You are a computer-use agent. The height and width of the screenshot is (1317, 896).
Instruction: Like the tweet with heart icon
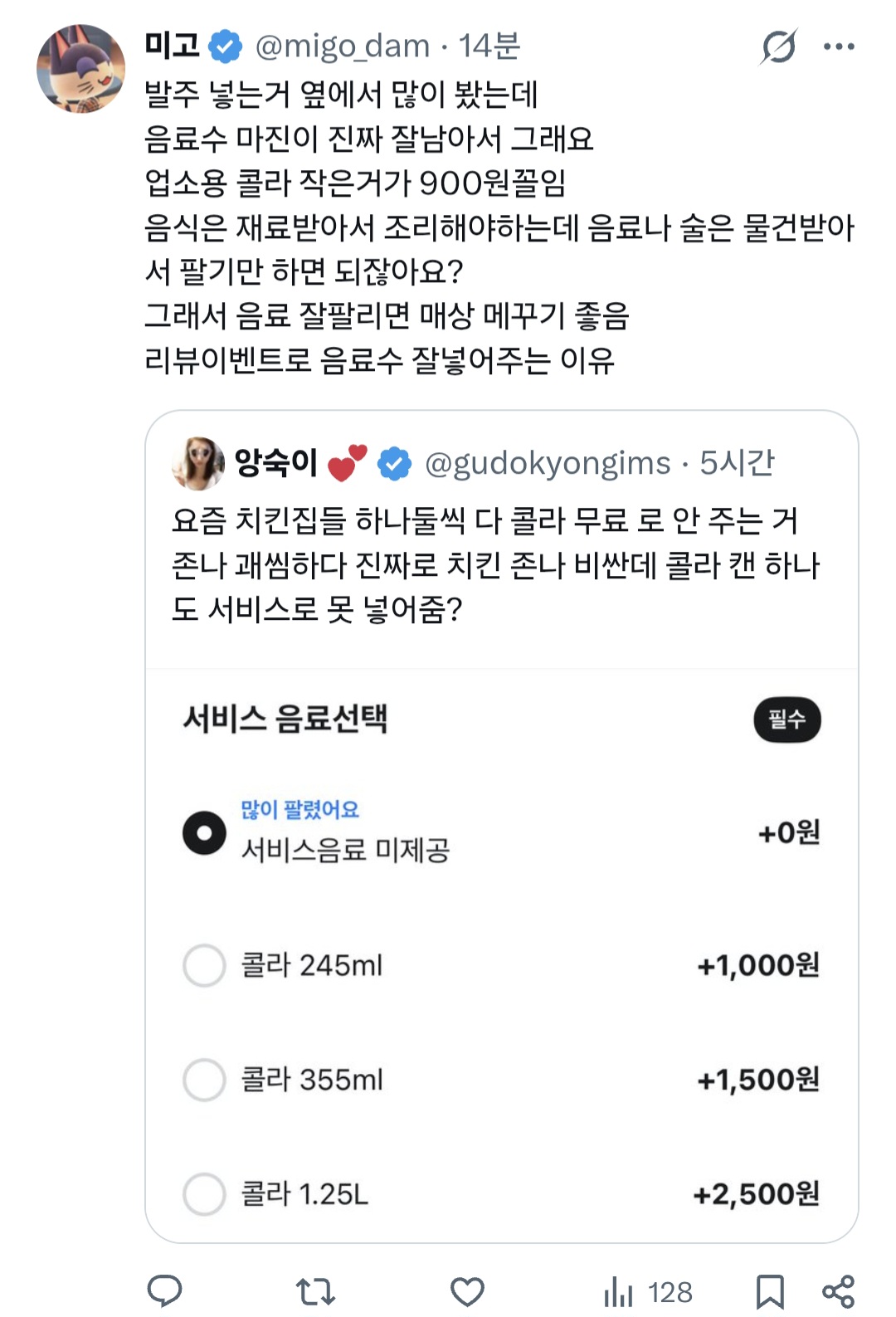467,1291
